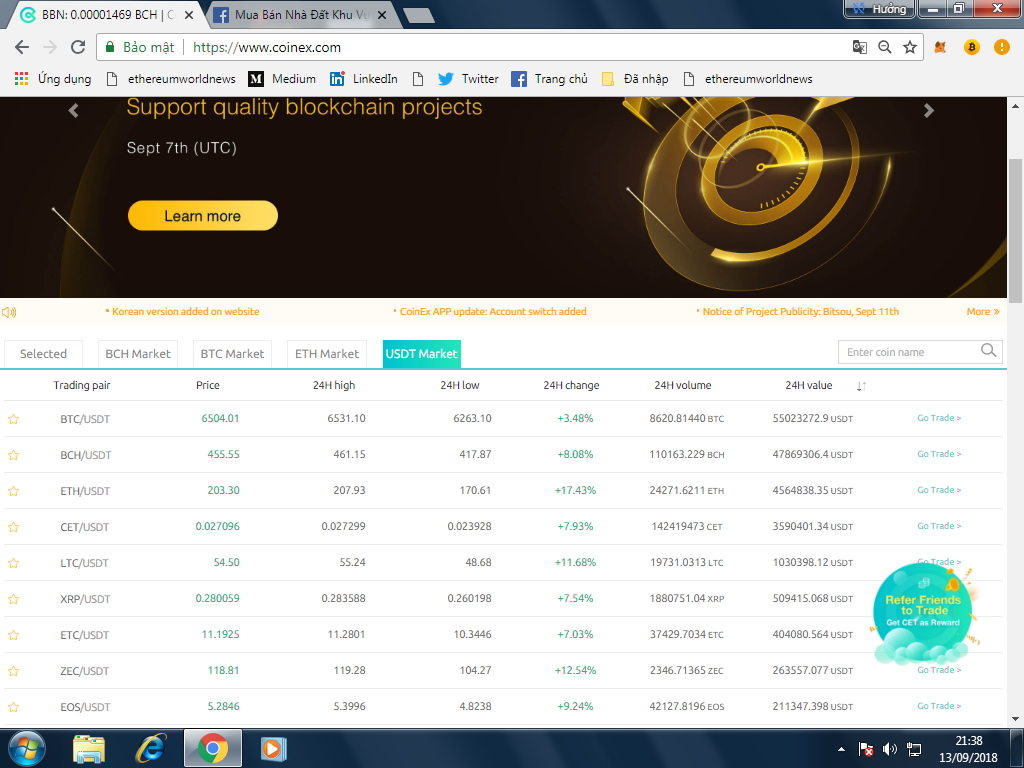Image resolution: width=1024 pixels, height=768 pixels.
Task: Open the Twitter bookmark
Action: (468, 79)
